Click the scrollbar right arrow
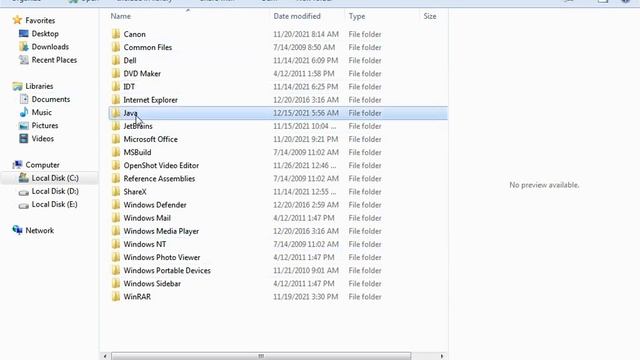The width and height of the screenshot is (640, 360). coord(442,356)
